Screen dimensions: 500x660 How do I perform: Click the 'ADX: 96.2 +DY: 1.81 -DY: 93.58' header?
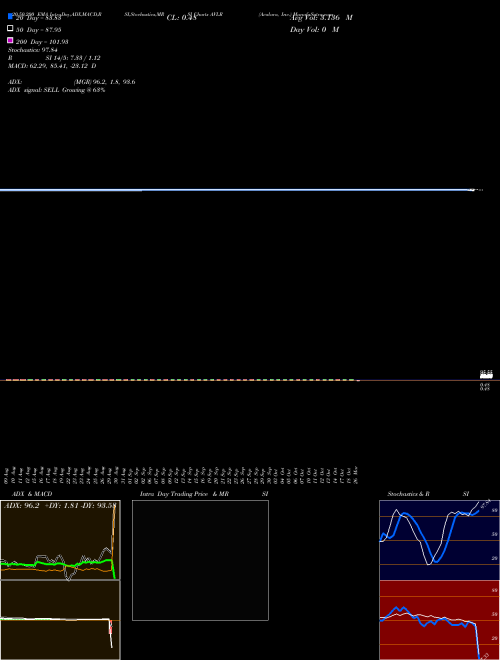60,506
